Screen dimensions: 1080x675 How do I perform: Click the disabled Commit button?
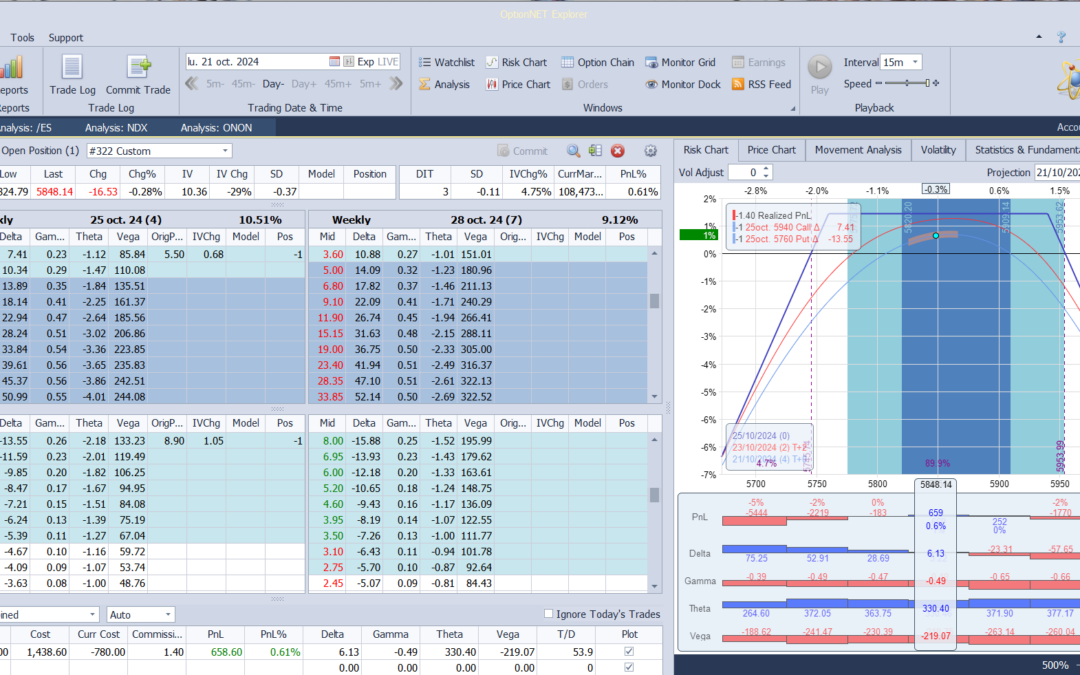tap(522, 151)
